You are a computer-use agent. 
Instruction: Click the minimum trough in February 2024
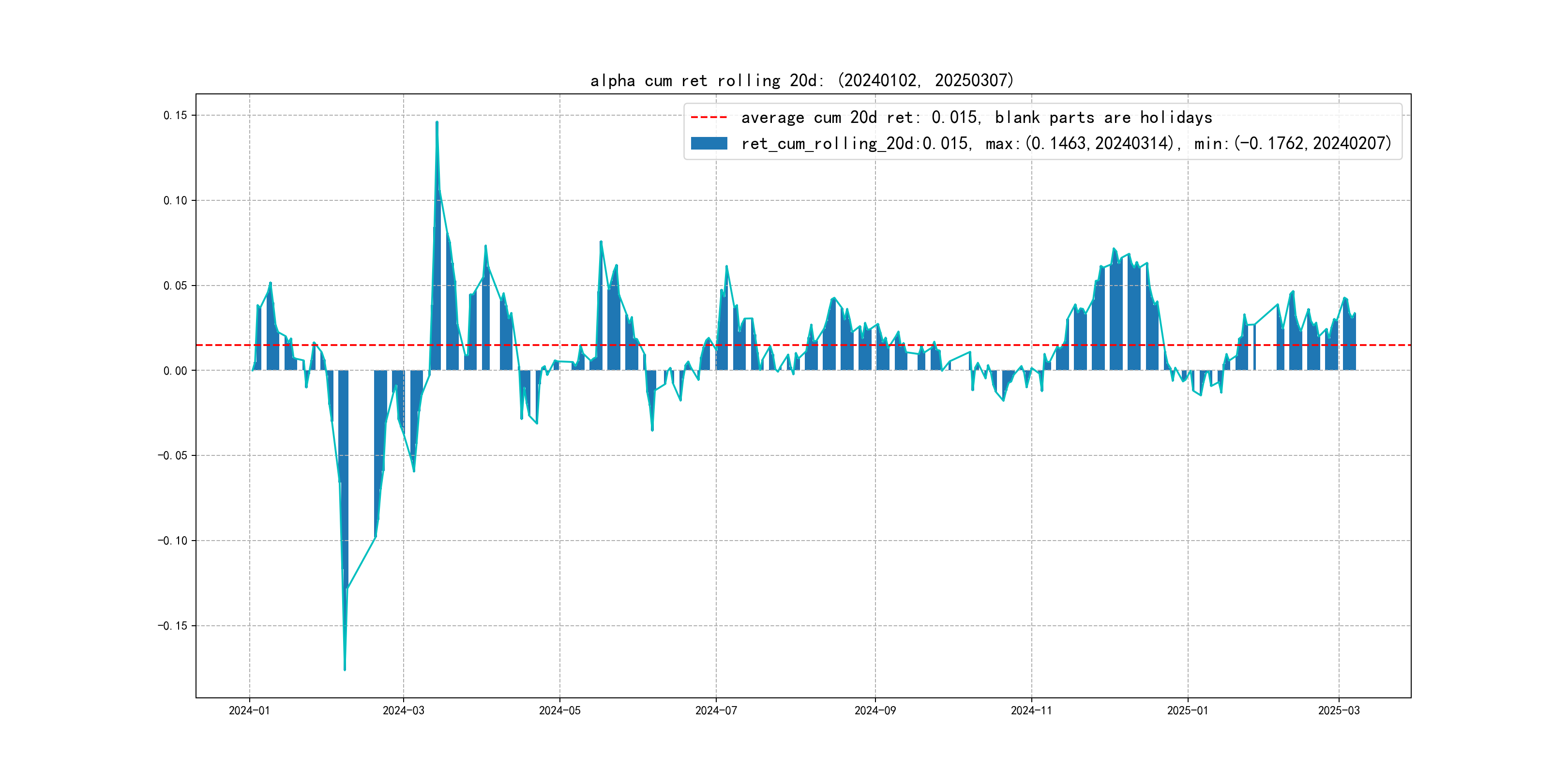point(345,669)
